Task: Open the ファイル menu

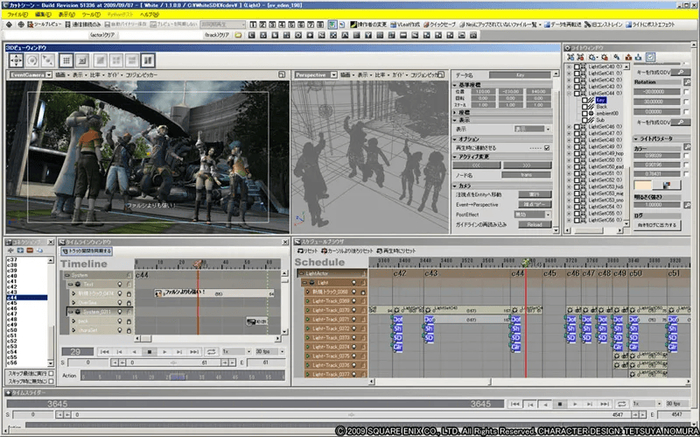Action: [x=16, y=15]
